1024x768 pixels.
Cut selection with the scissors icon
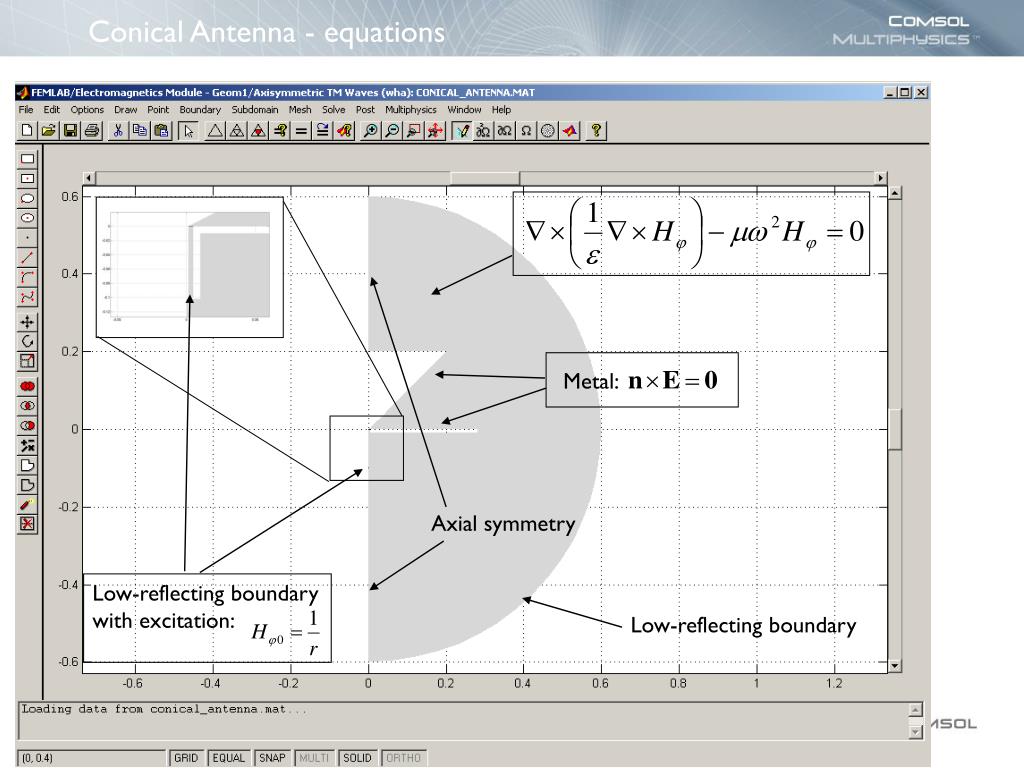pyautogui.click(x=118, y=131)
